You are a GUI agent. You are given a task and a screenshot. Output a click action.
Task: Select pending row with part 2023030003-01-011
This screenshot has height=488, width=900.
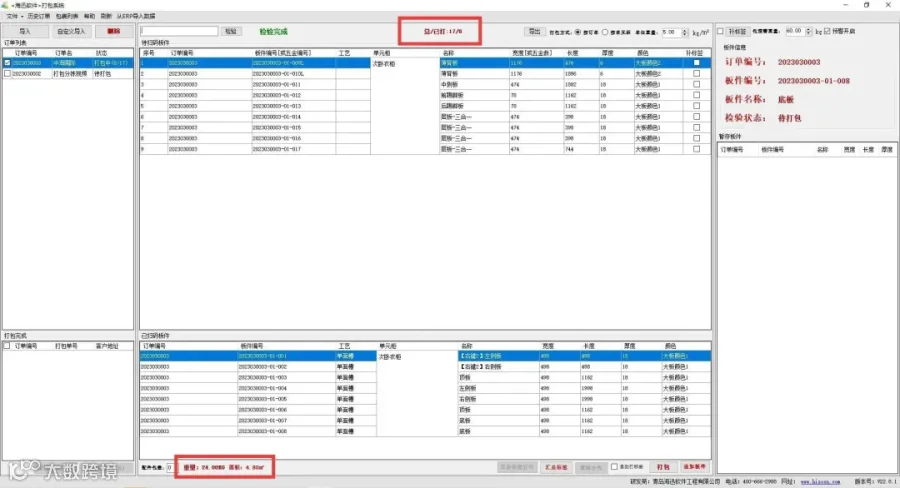(425, 84)
